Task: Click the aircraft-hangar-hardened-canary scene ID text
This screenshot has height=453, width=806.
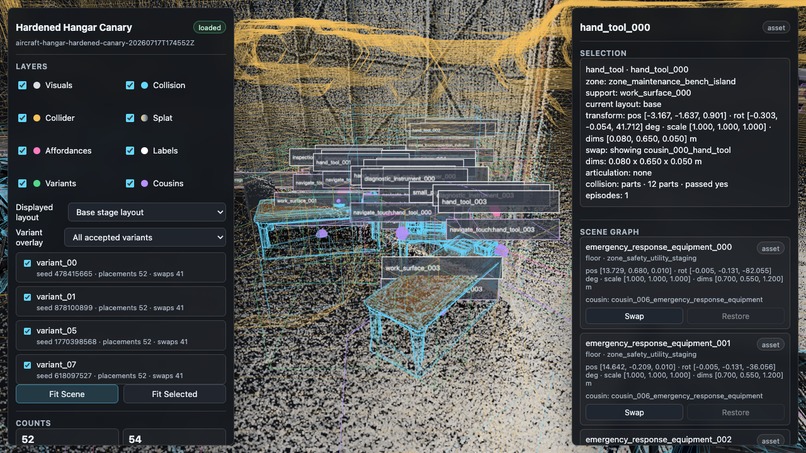Action: pos(105,43)
